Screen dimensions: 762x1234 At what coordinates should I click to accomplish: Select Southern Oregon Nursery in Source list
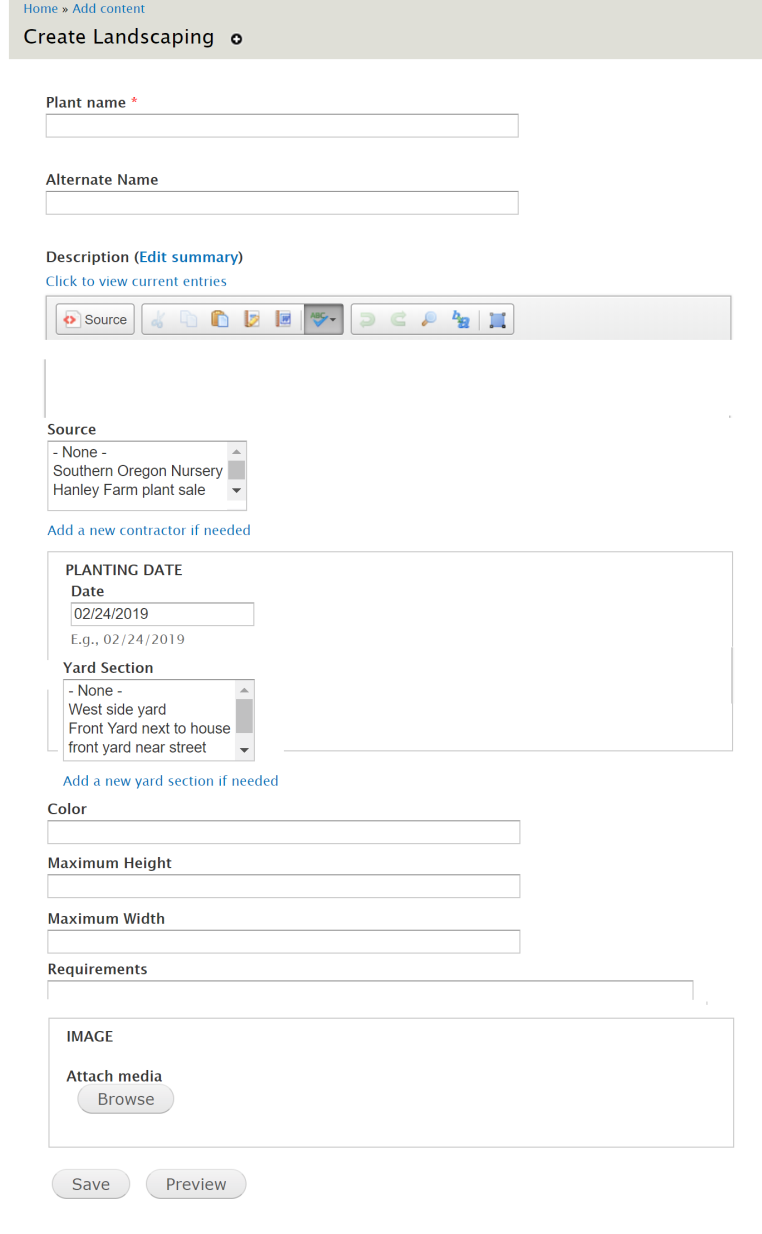click(x=138, y=471)
